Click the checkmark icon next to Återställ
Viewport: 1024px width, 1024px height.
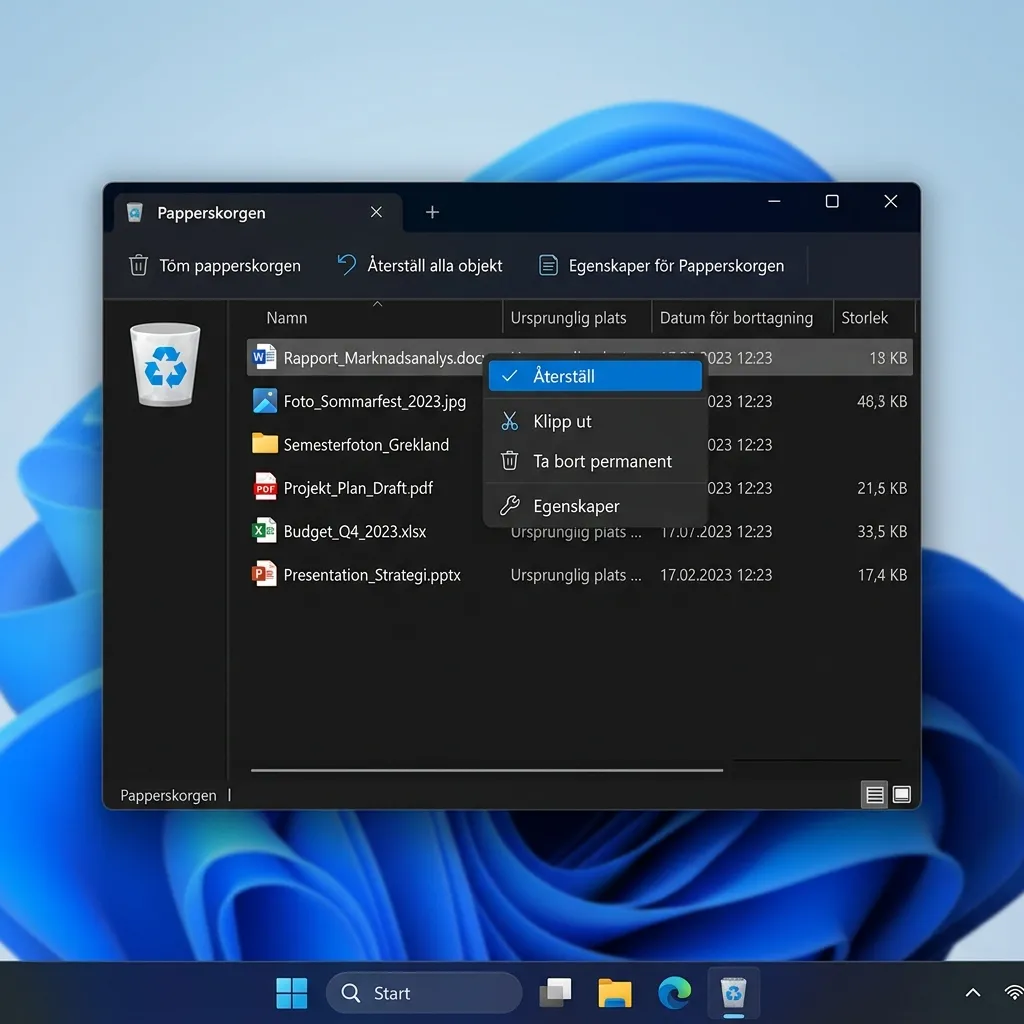pyautogui.click(x=509, y=376)
